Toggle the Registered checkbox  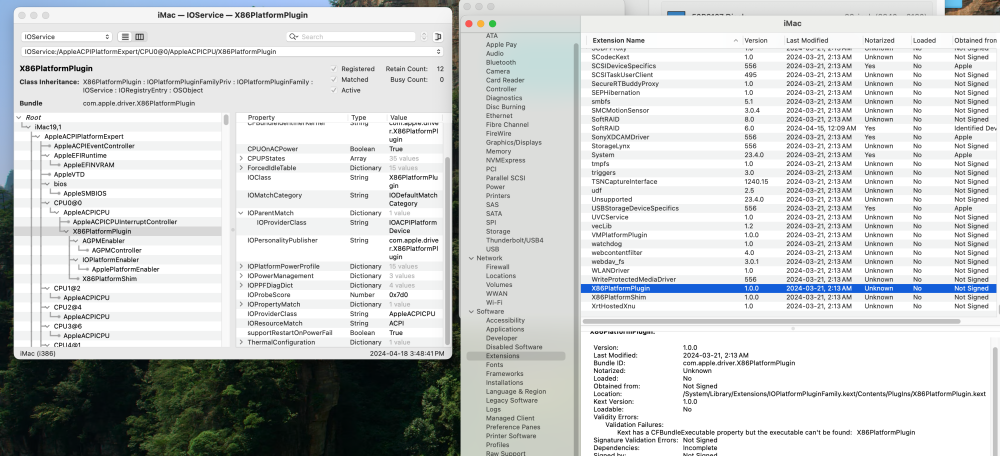coord(334,69)
